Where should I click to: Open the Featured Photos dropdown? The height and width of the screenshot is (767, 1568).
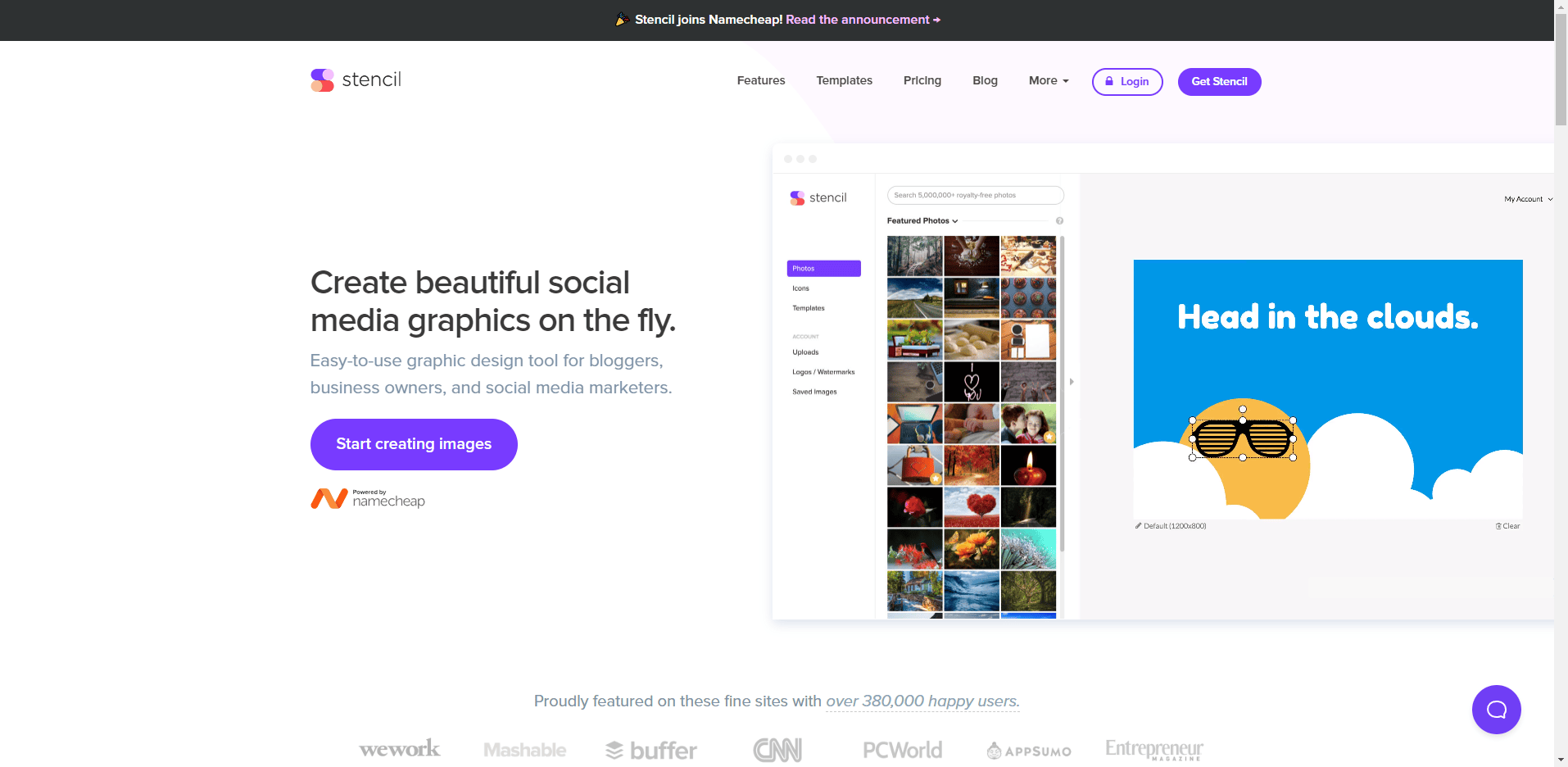pos(922,221)
